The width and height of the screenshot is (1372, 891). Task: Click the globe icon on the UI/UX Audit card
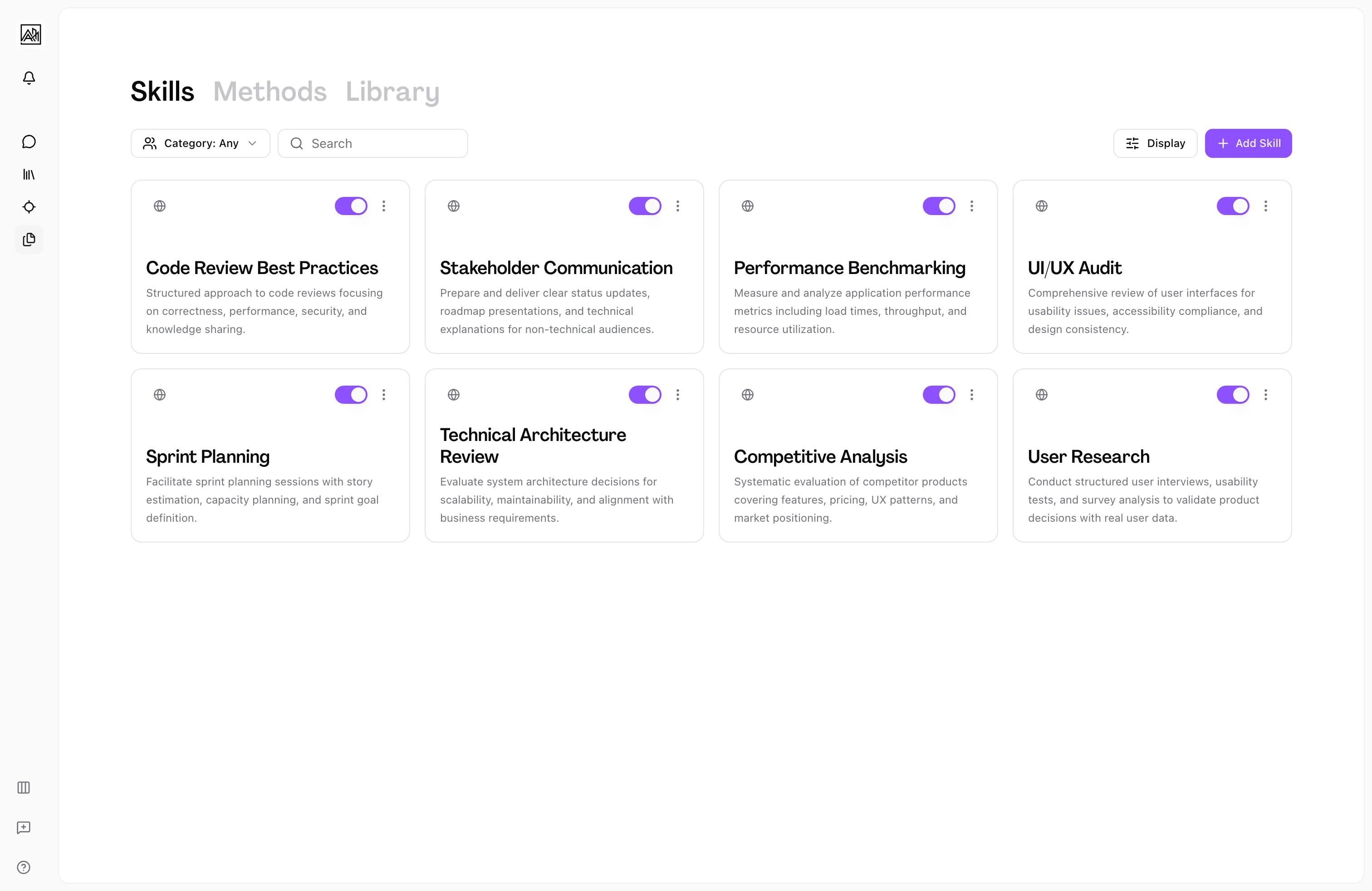point(1041,206)
